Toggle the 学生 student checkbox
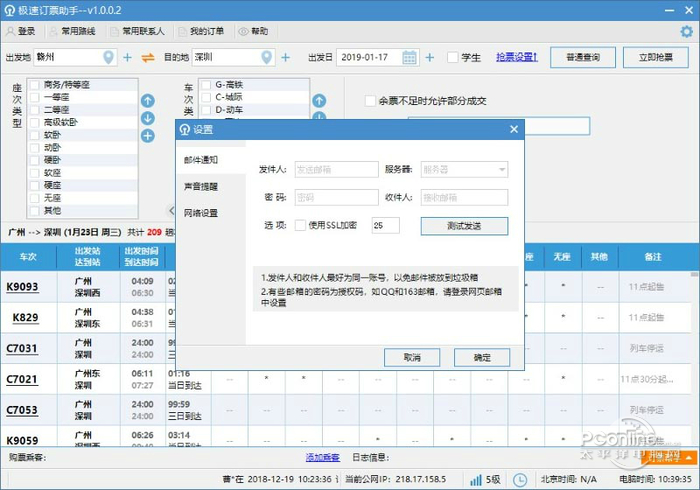The image size is (700, 490). 453,58
